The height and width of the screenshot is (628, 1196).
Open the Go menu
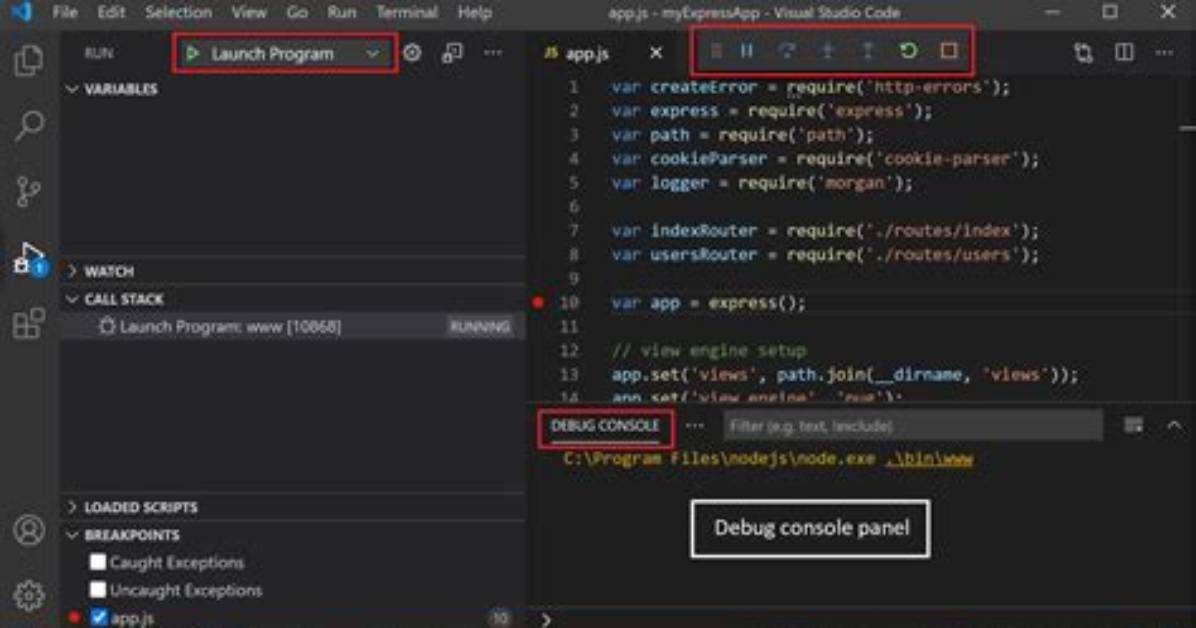(297, 12)
